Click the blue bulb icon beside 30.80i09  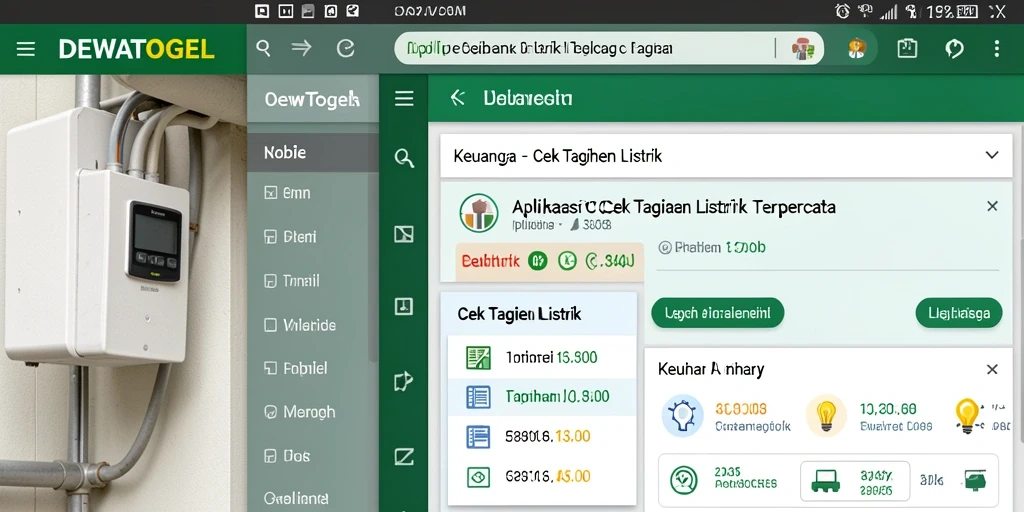click(682, 415)
